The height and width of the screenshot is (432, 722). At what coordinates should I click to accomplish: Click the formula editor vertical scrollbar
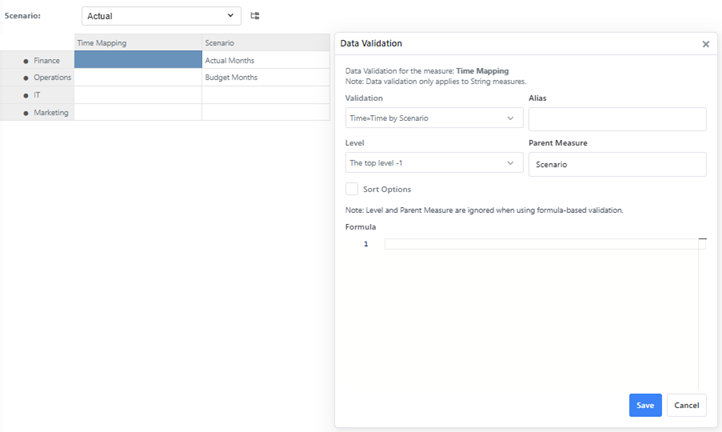click(702, 313)
